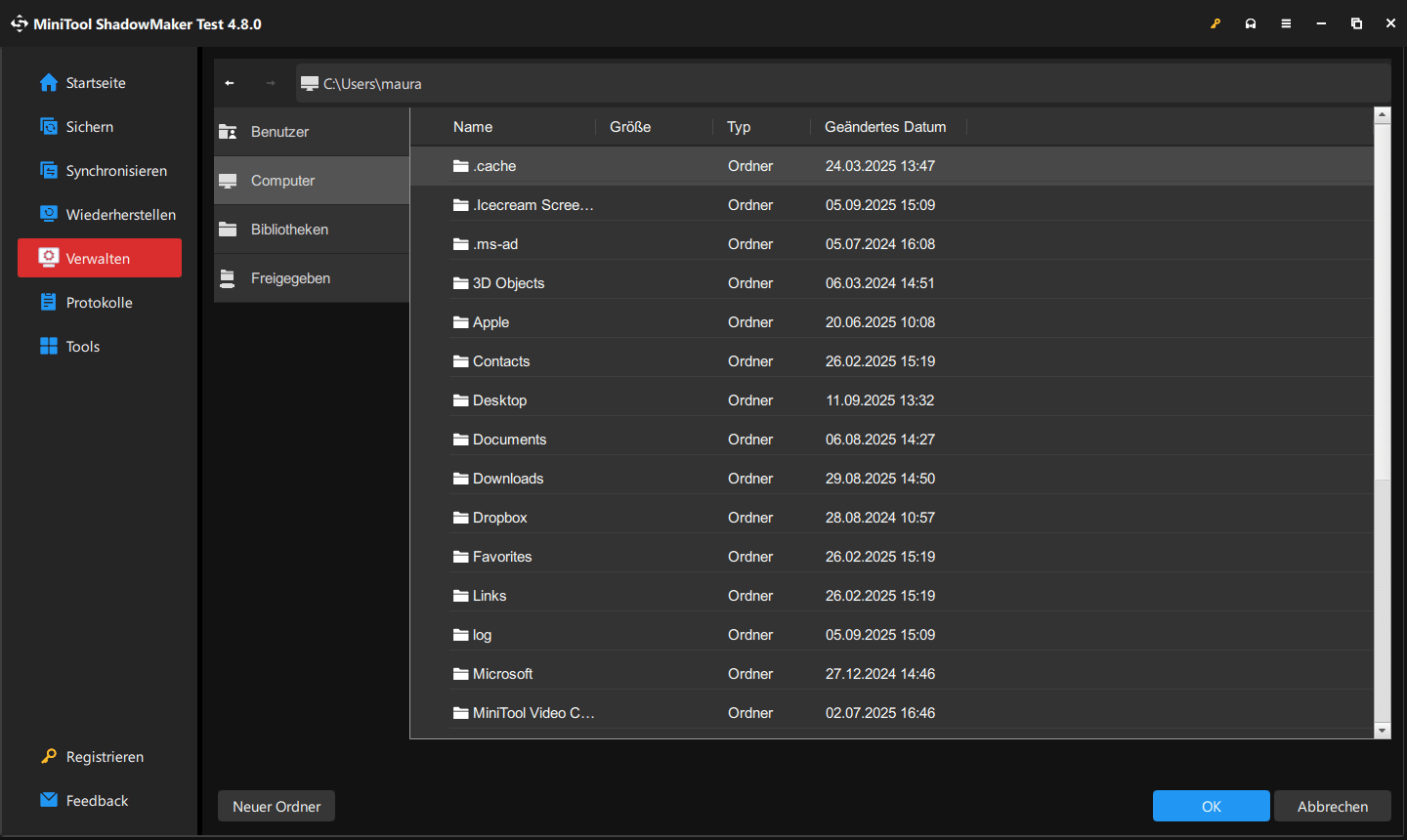
Task: Select the Contacts folder name
Action: (x=501, y=361)
